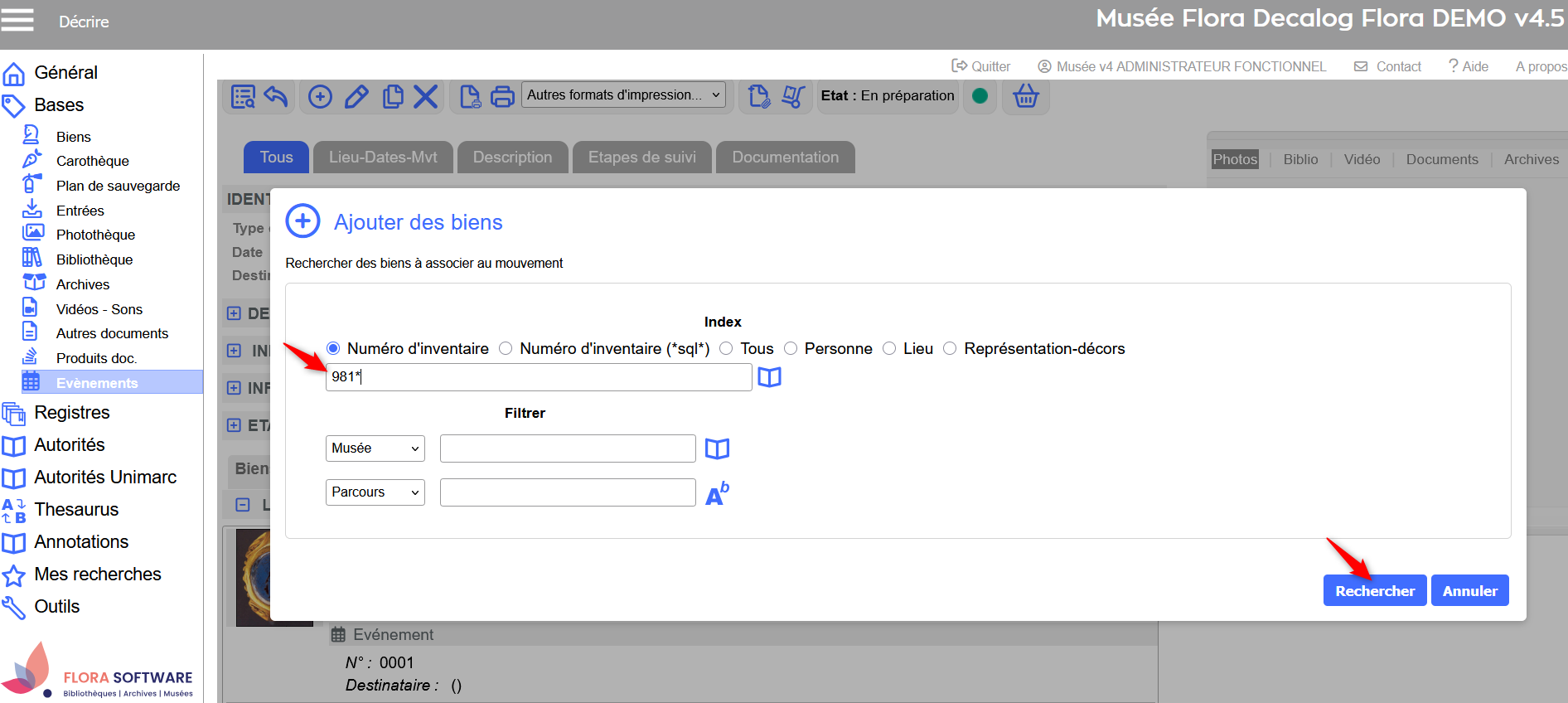The image size is (1568, 703).
Task: Click the delete X icon in toolbar
Action: point(425,97)
